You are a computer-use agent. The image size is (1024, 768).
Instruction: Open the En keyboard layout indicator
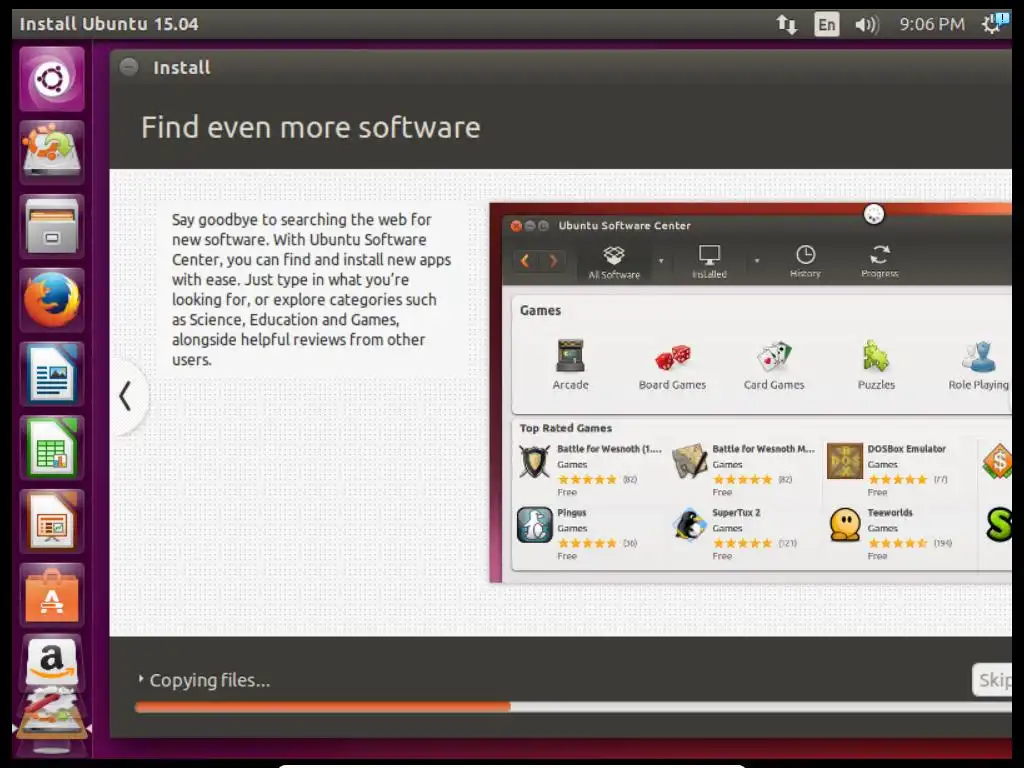click(827, 24)
